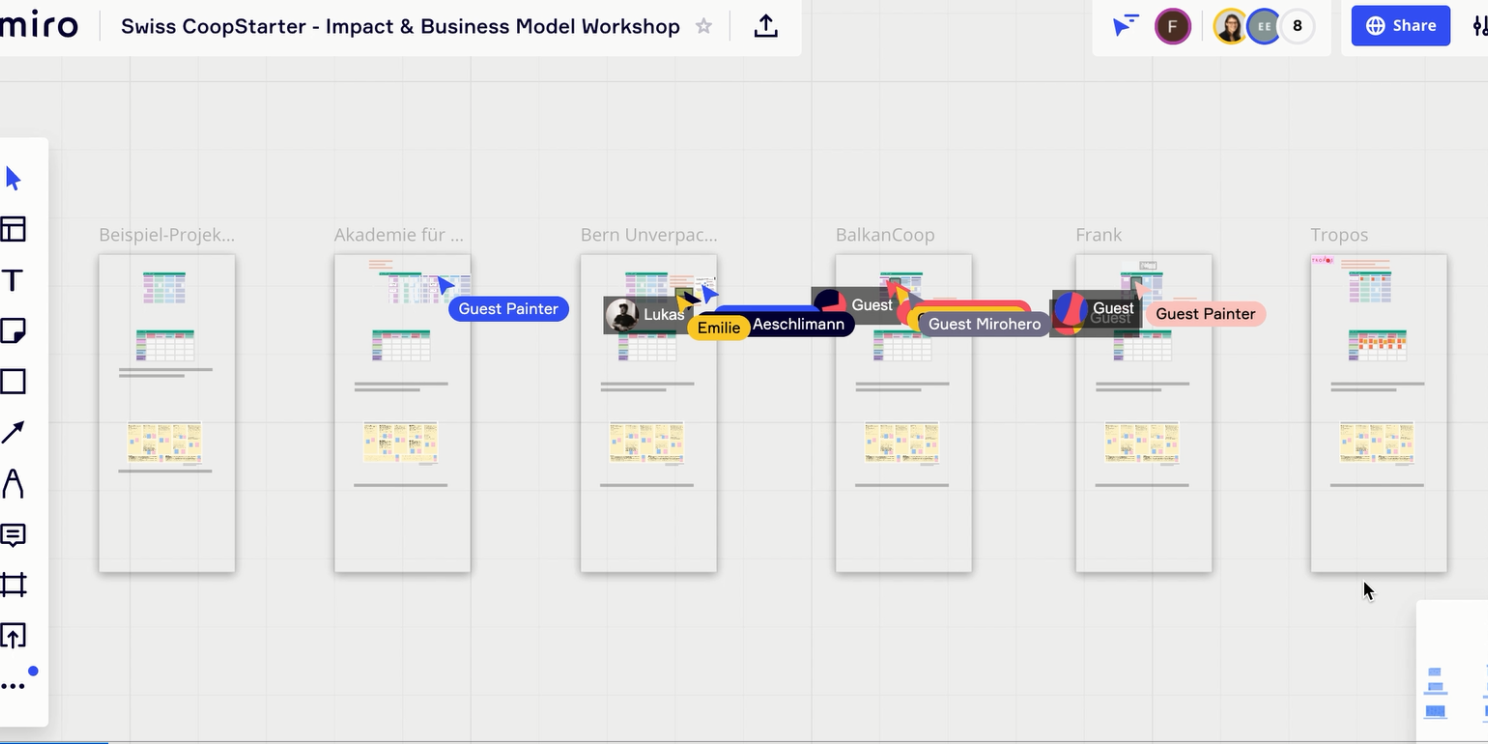The width and height of the screenshot is (1488, 744).
Task: Expand more tools with three dots
Action: (13, 686)
